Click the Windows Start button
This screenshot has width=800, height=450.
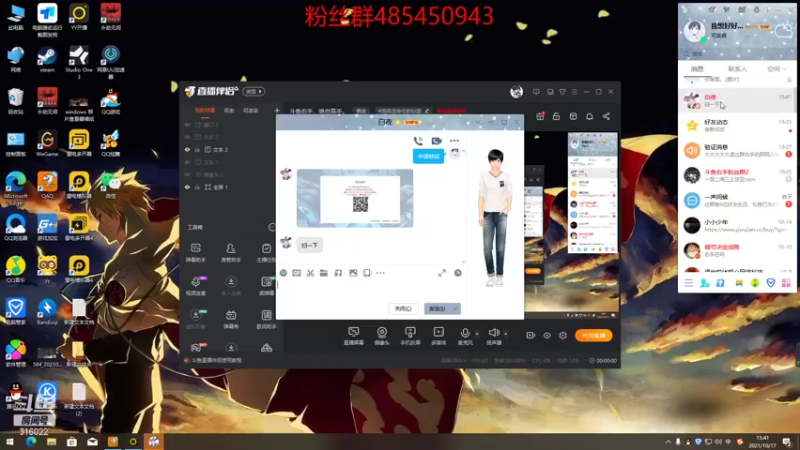click(10, 442)
